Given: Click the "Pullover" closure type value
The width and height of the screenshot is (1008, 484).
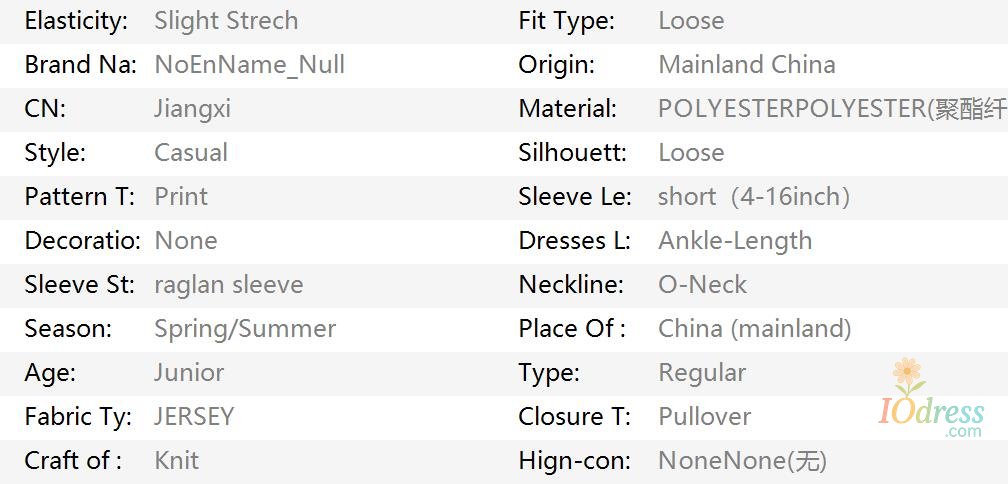Looking at the screenshot, I should (x=704, y=417).
